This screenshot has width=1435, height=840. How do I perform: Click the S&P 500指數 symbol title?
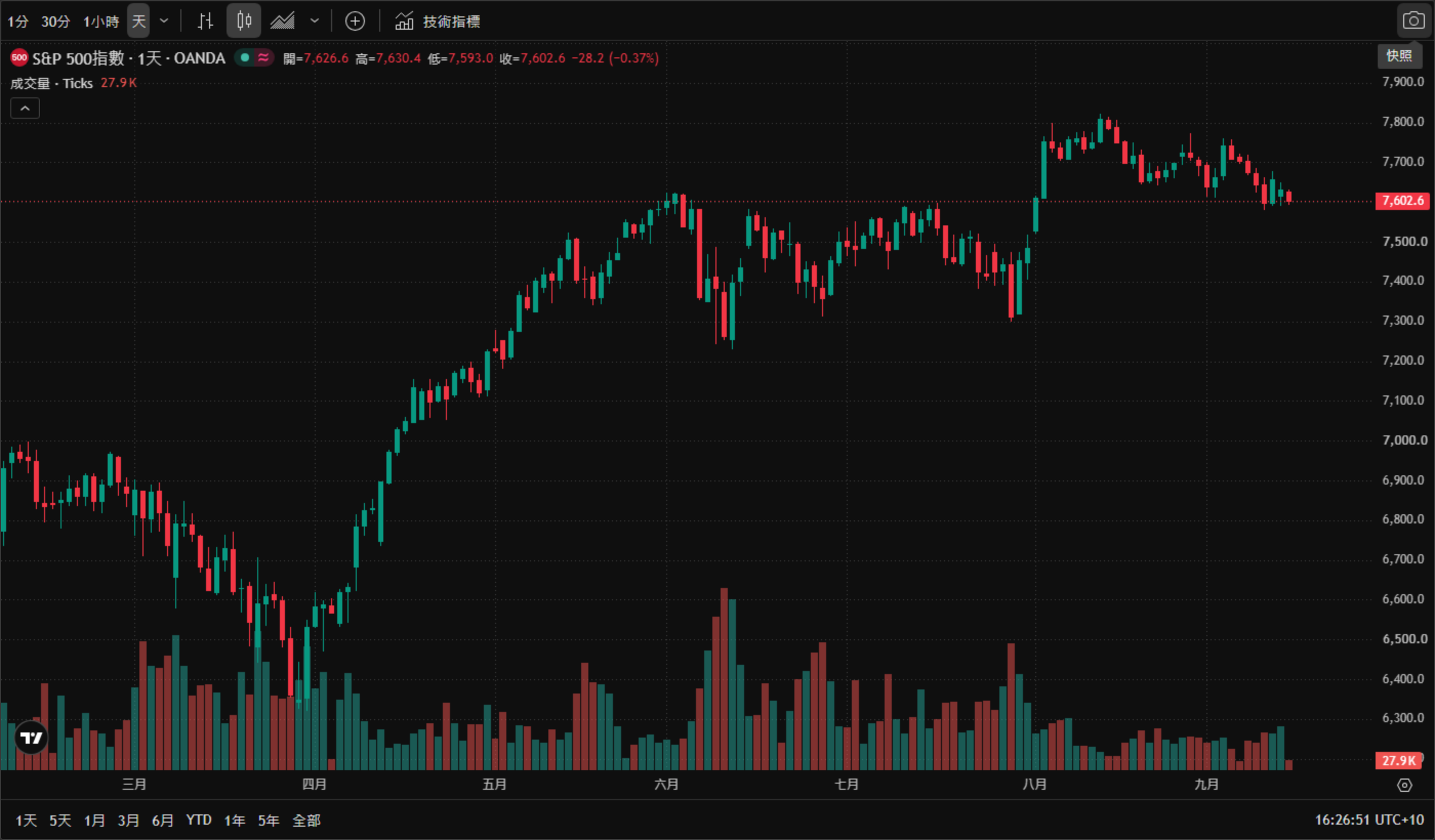(x=78, y=58)
